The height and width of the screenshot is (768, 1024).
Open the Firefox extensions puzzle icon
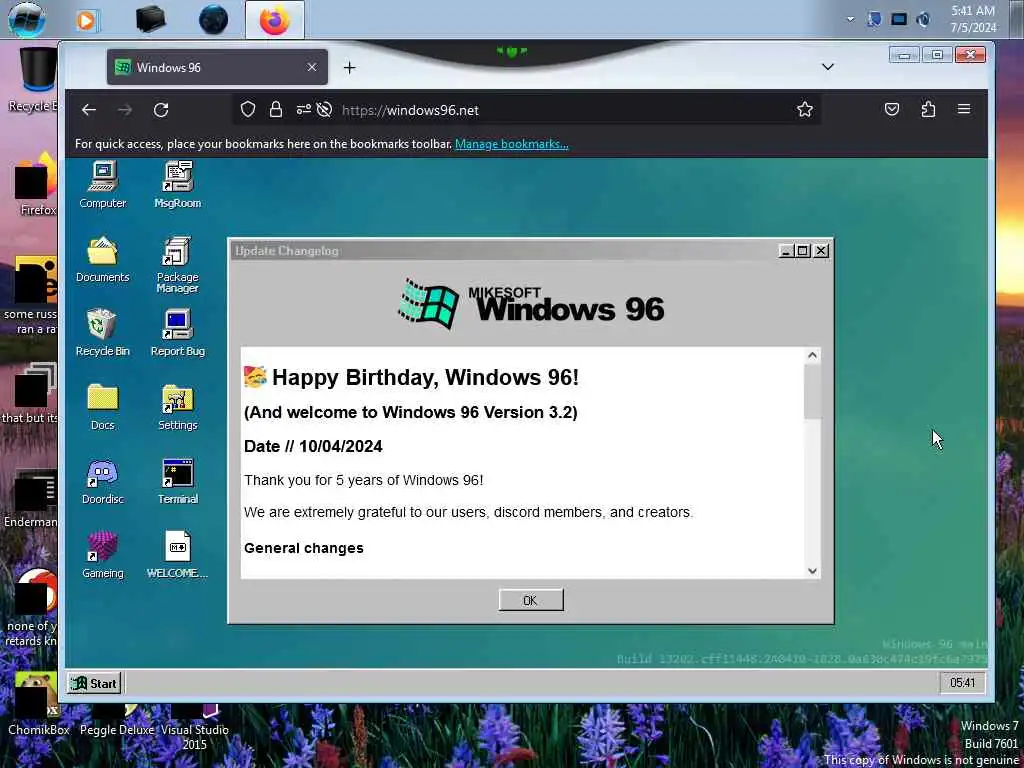pyautogui.click(x=928, y=109)
